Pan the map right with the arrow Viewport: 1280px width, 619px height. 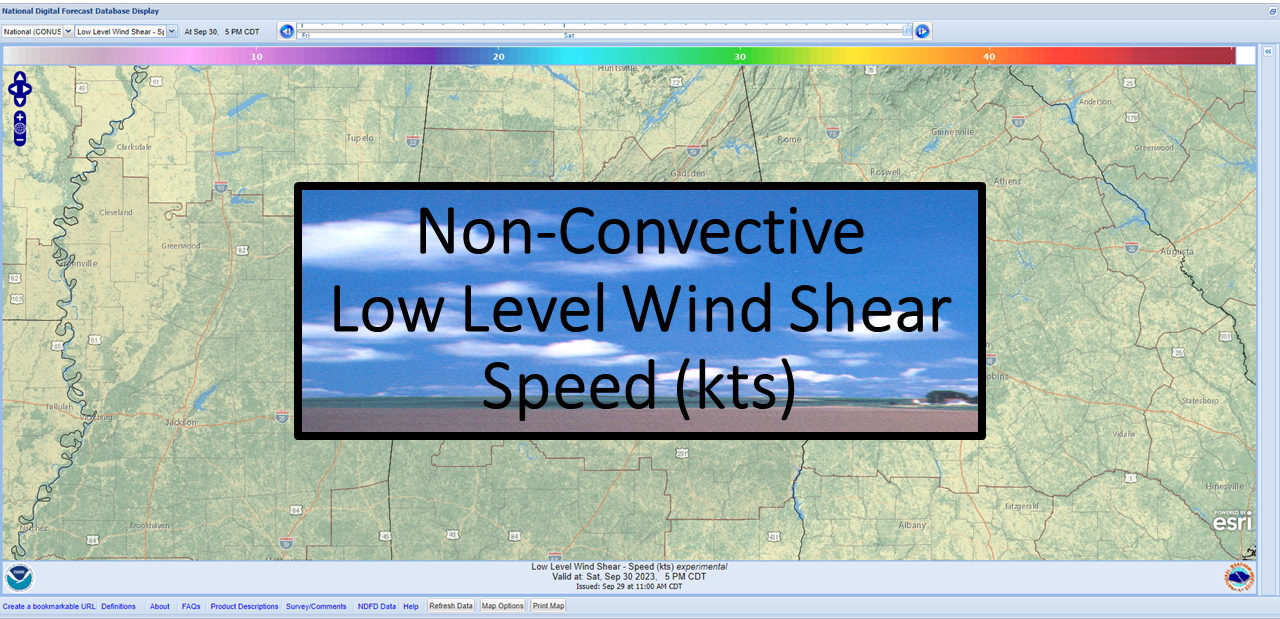click(x=28, y=89)
